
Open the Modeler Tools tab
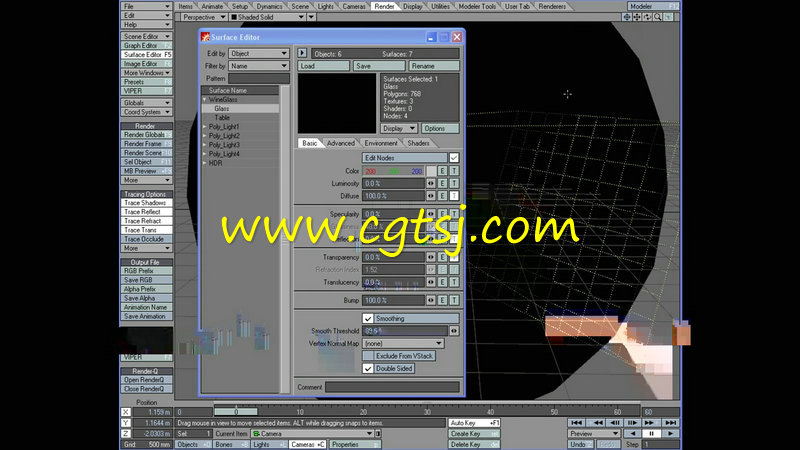pos(477,7)
